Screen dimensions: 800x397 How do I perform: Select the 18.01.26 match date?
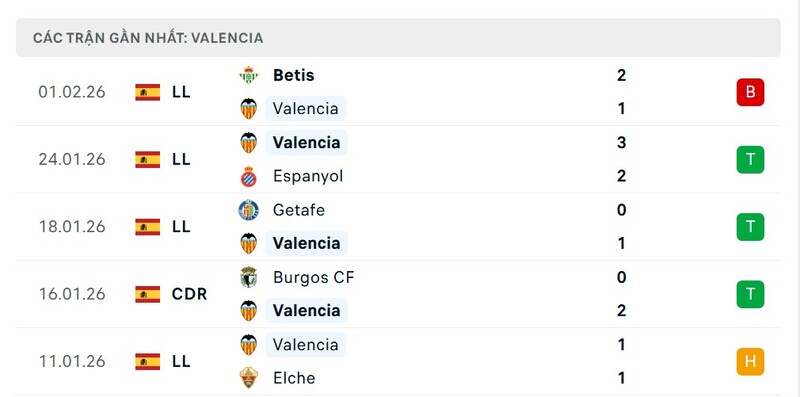coord(72,227)
